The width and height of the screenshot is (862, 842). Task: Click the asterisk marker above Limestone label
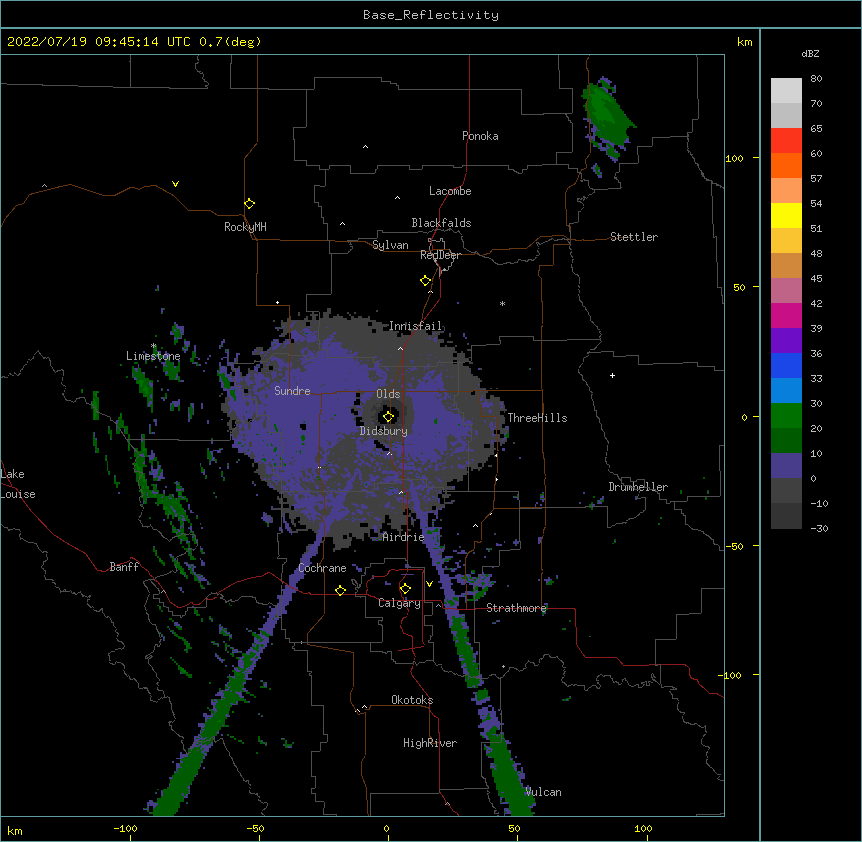coord(154,346)
